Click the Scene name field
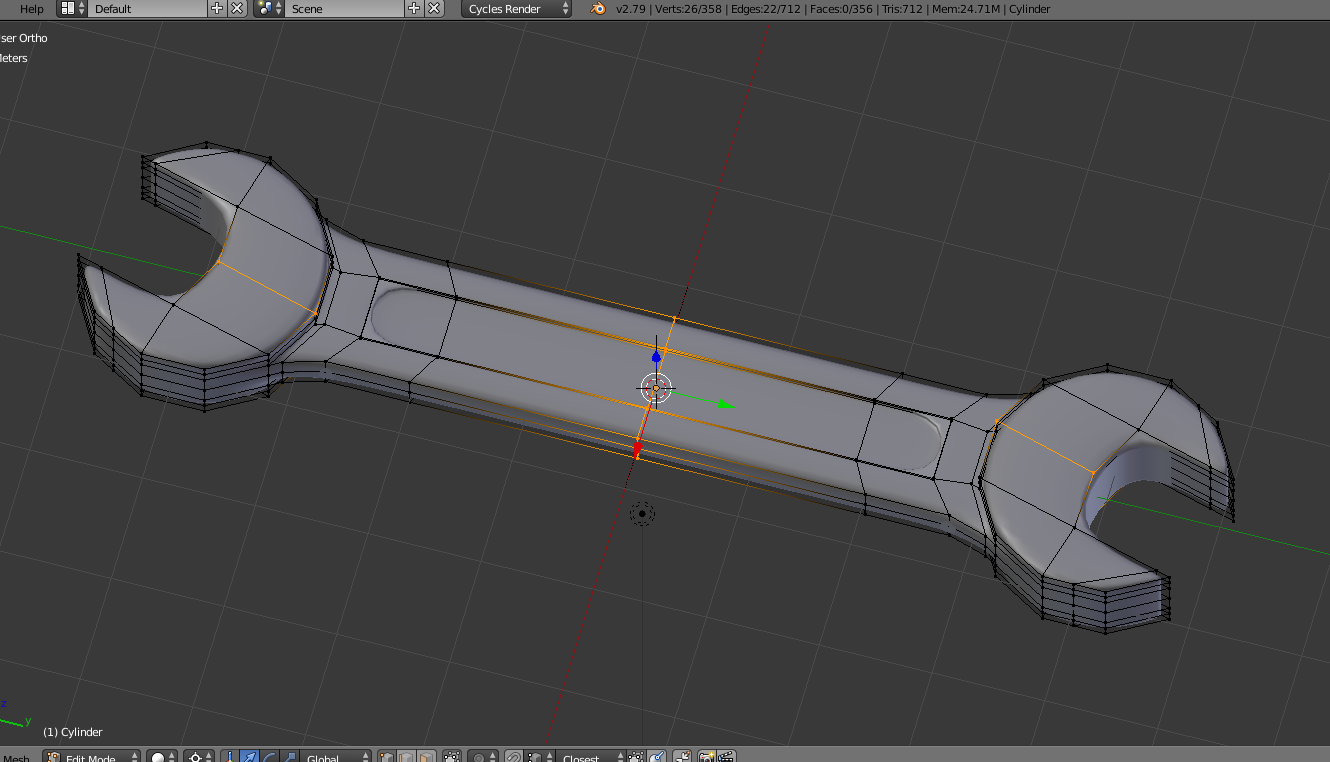Screen dimensions: 1330x762 [345, 8]
